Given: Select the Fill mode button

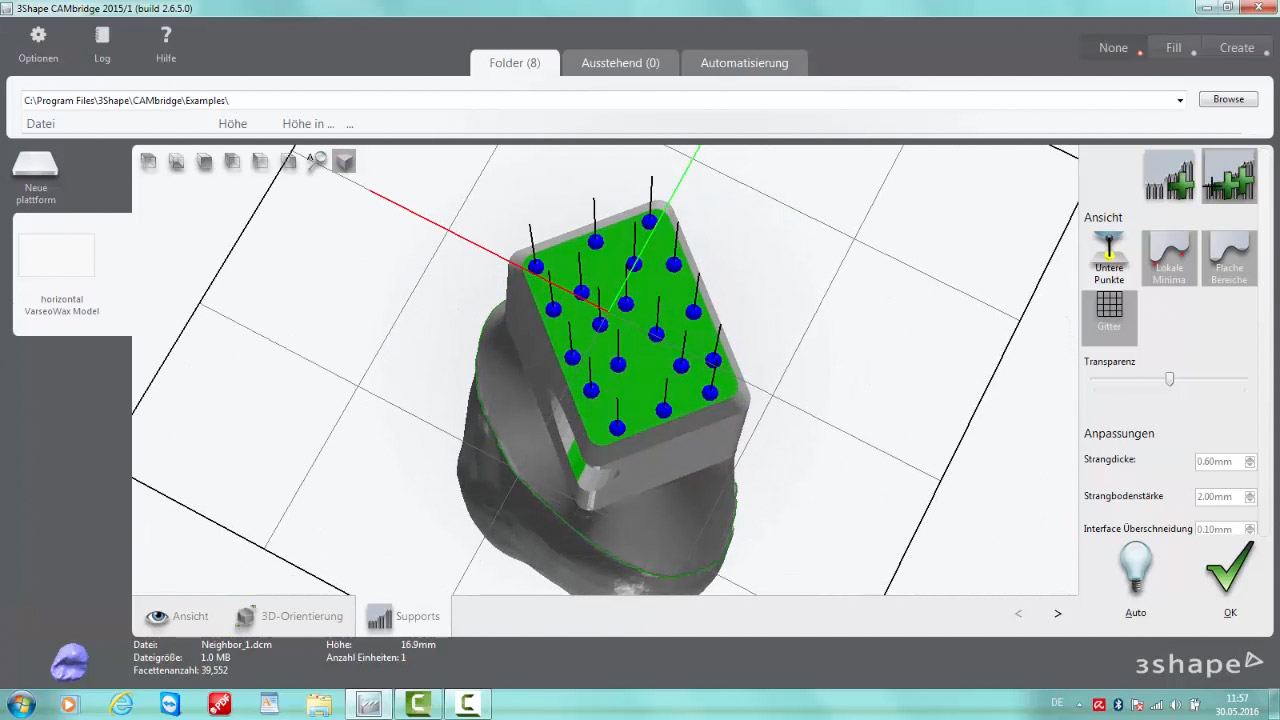Looking at the screenshot, I should 1173,48.
